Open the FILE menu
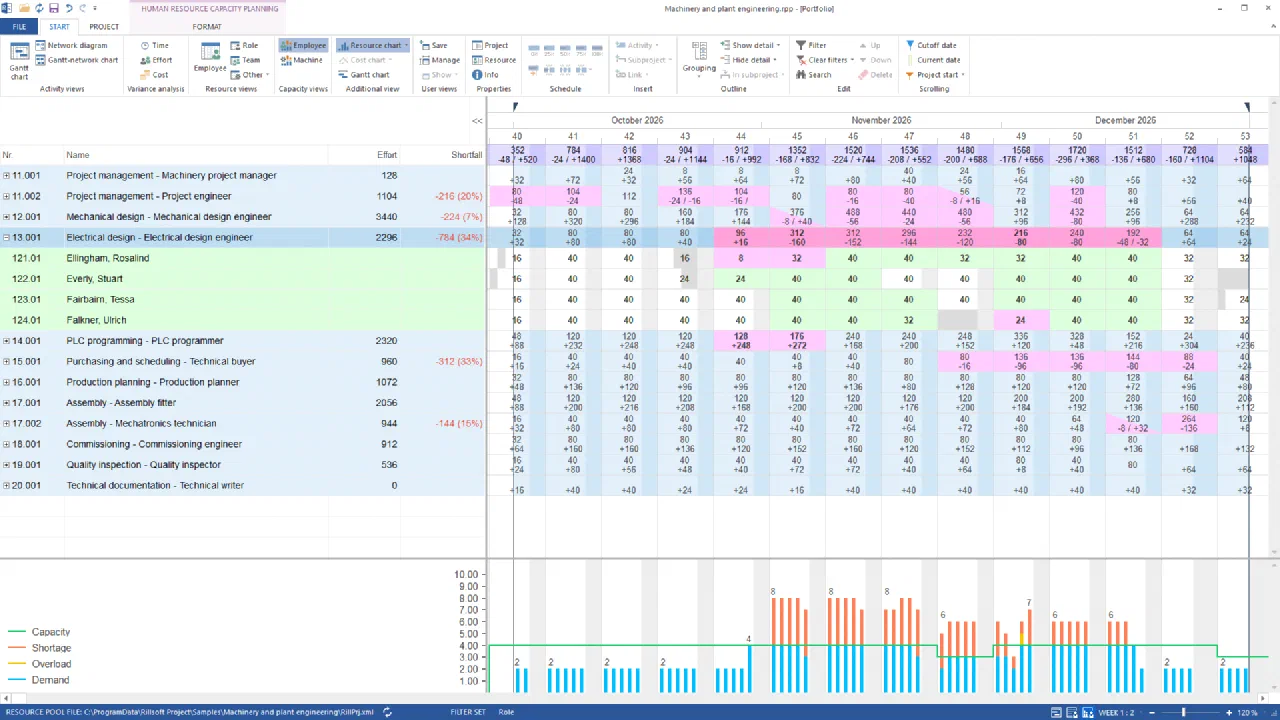The image size is (1280, 720). pyautogui.click(x=19, y=27)
